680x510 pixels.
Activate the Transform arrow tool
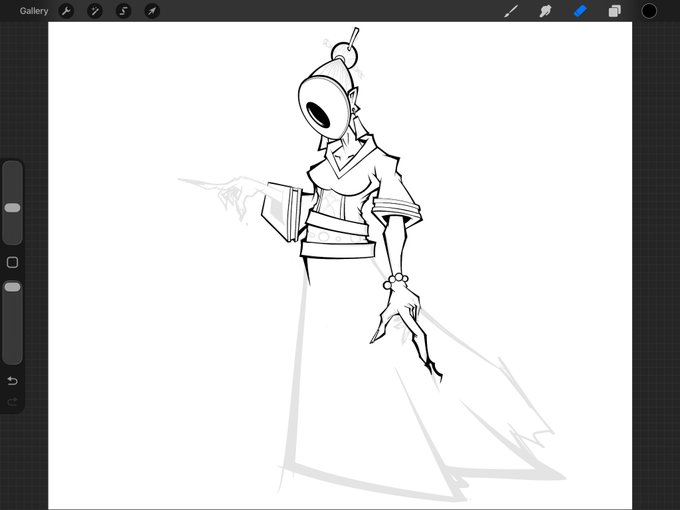click(x=152, y=11)
